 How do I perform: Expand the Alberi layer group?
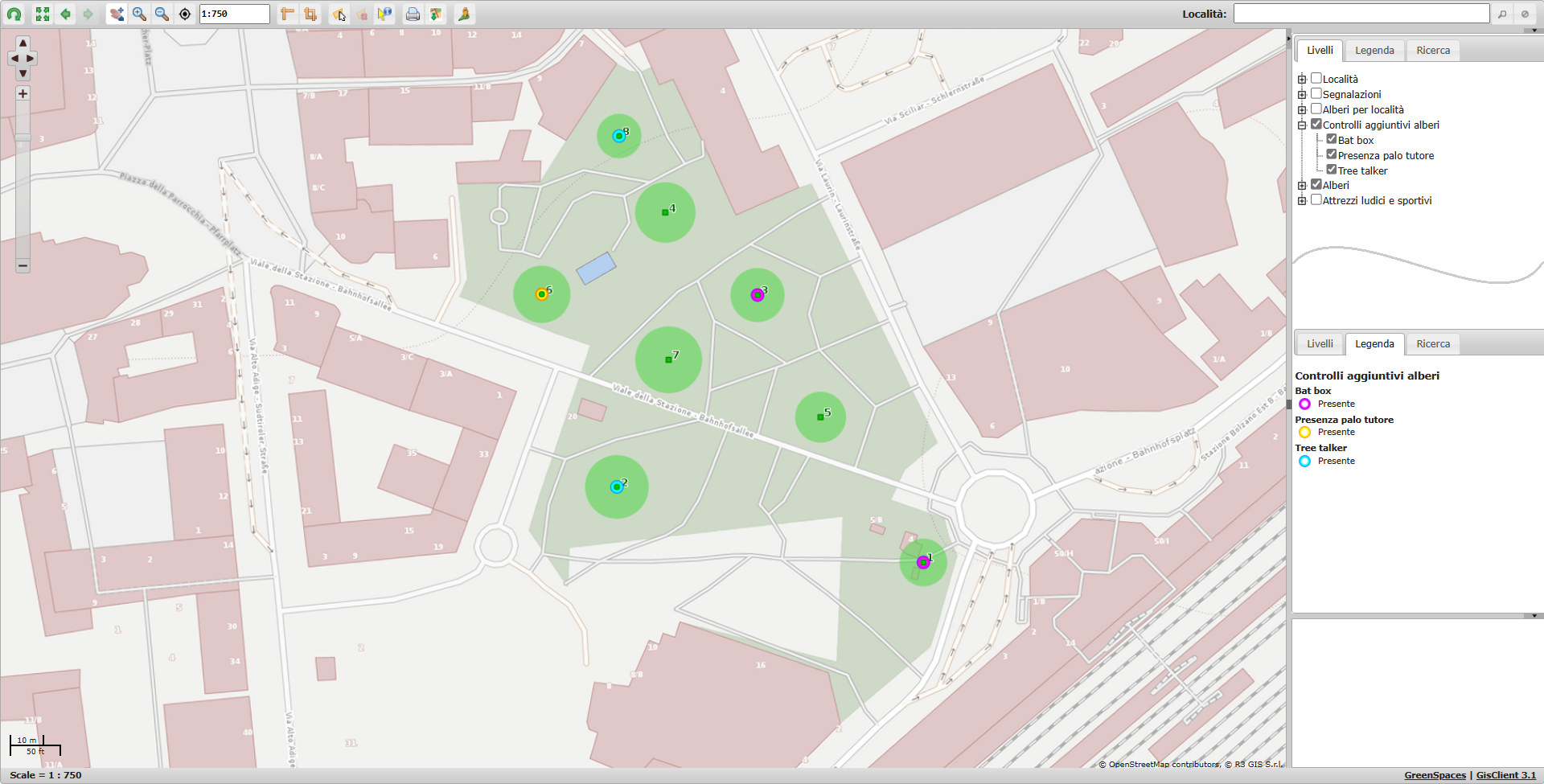1302,185
